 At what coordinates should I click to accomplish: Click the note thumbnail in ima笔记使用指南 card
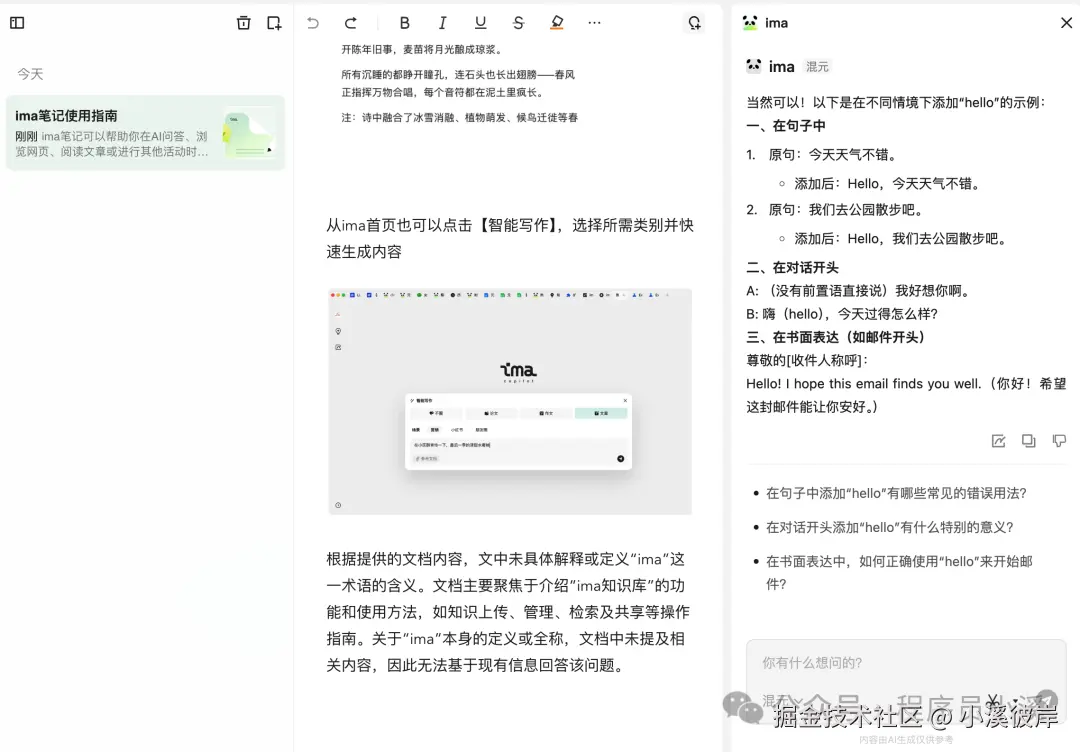point(249,133)
